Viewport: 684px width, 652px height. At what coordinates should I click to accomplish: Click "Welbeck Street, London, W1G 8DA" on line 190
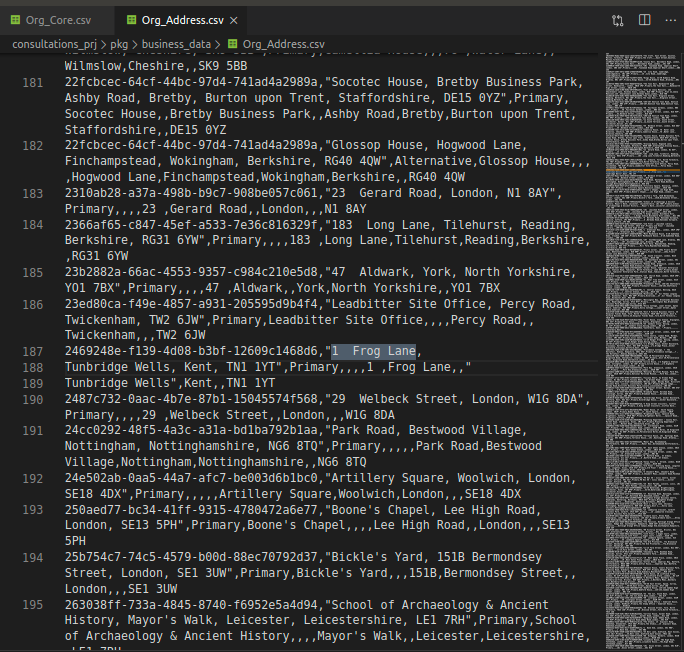pos(468,399)
